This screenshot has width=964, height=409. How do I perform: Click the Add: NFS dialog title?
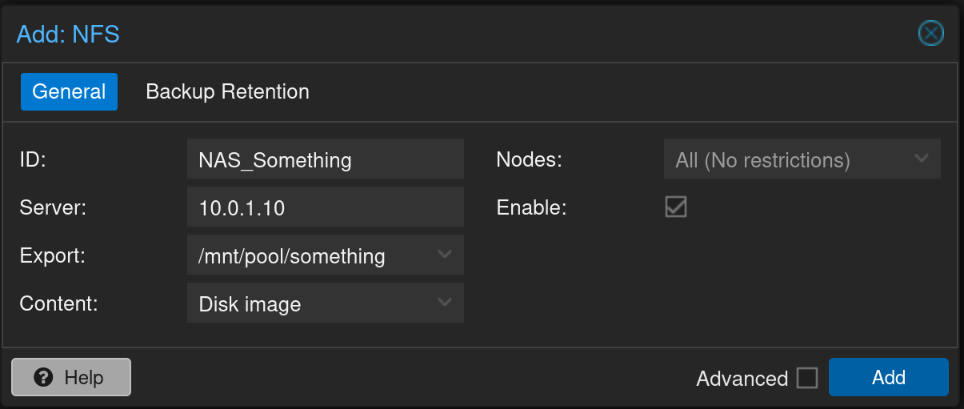coord(68,35)
